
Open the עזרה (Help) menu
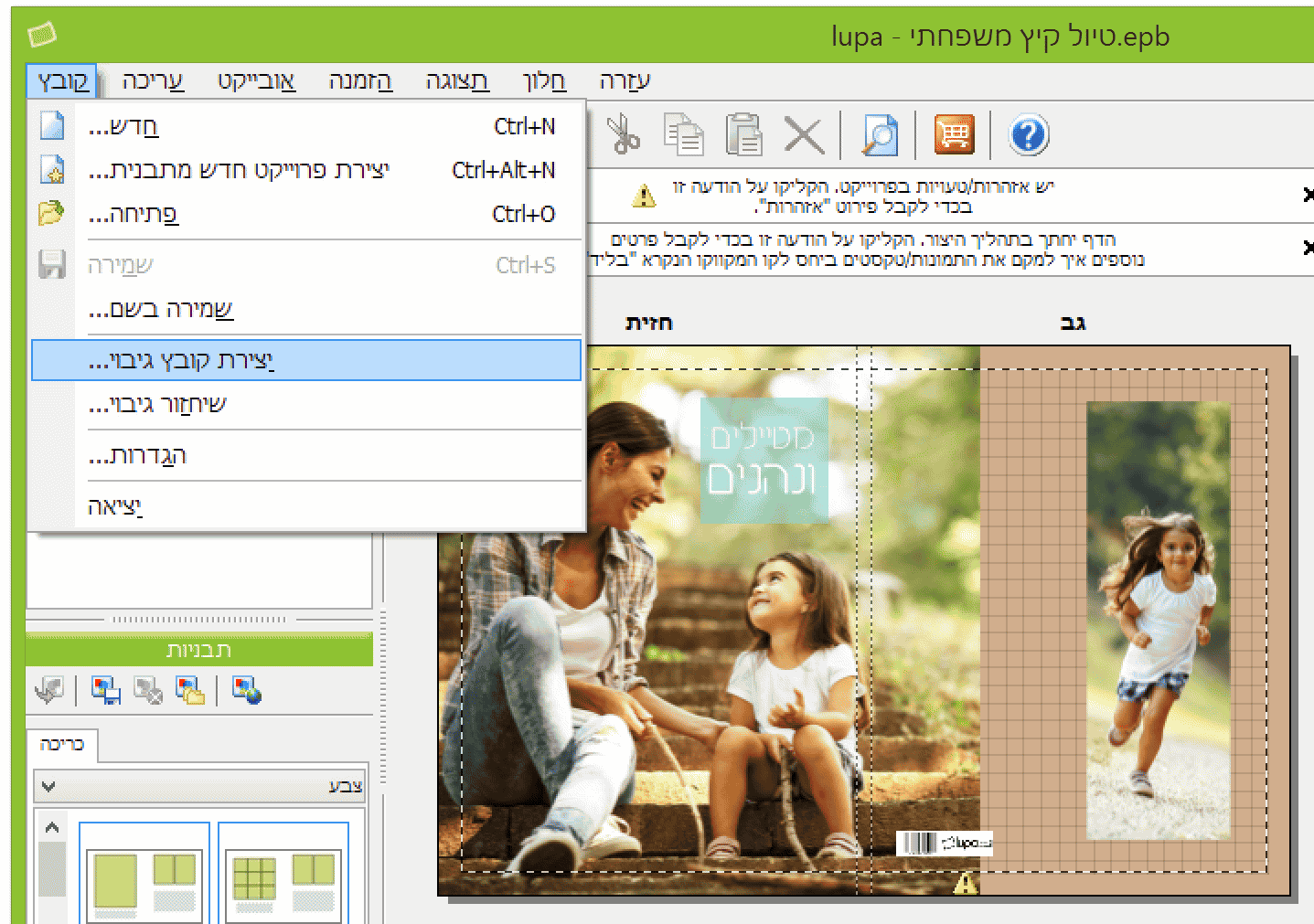point(625,80)
